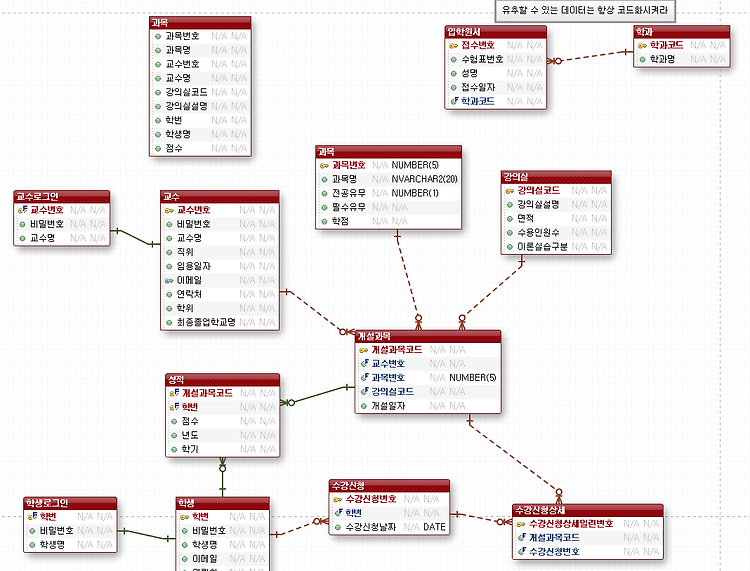The height and width of the screenshot is (571, 750).
Task: Click the key icon next to 강의실코드 in 강의실 table
Action: (509, 191)
